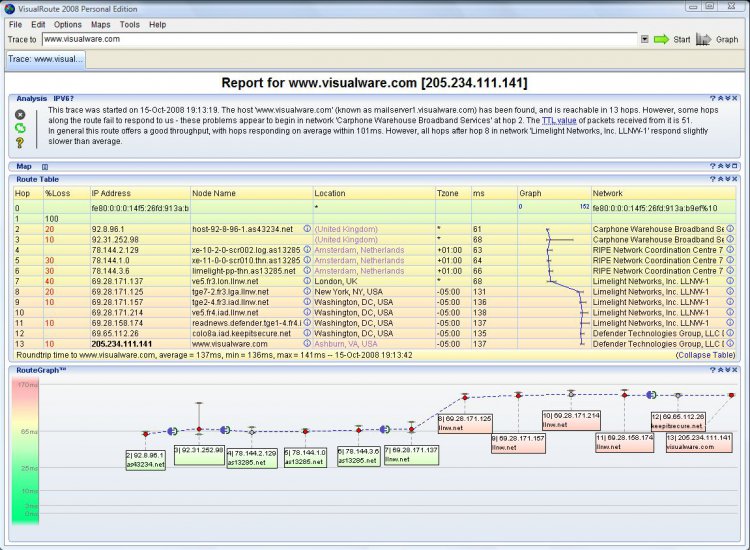Click the Map panel help question icon

tap(712, 166)
